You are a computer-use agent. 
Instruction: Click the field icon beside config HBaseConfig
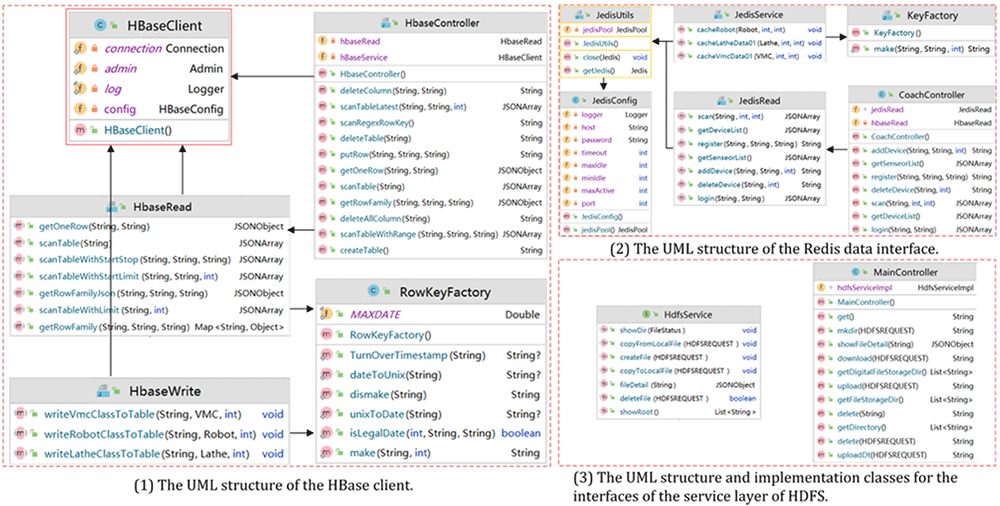pos(80,109)
